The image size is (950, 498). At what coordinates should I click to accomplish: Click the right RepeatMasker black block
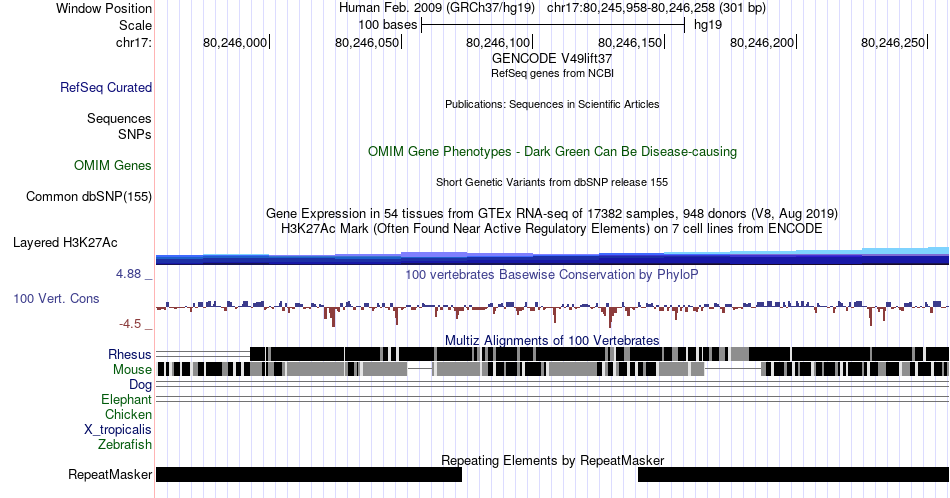pos(793,474)
